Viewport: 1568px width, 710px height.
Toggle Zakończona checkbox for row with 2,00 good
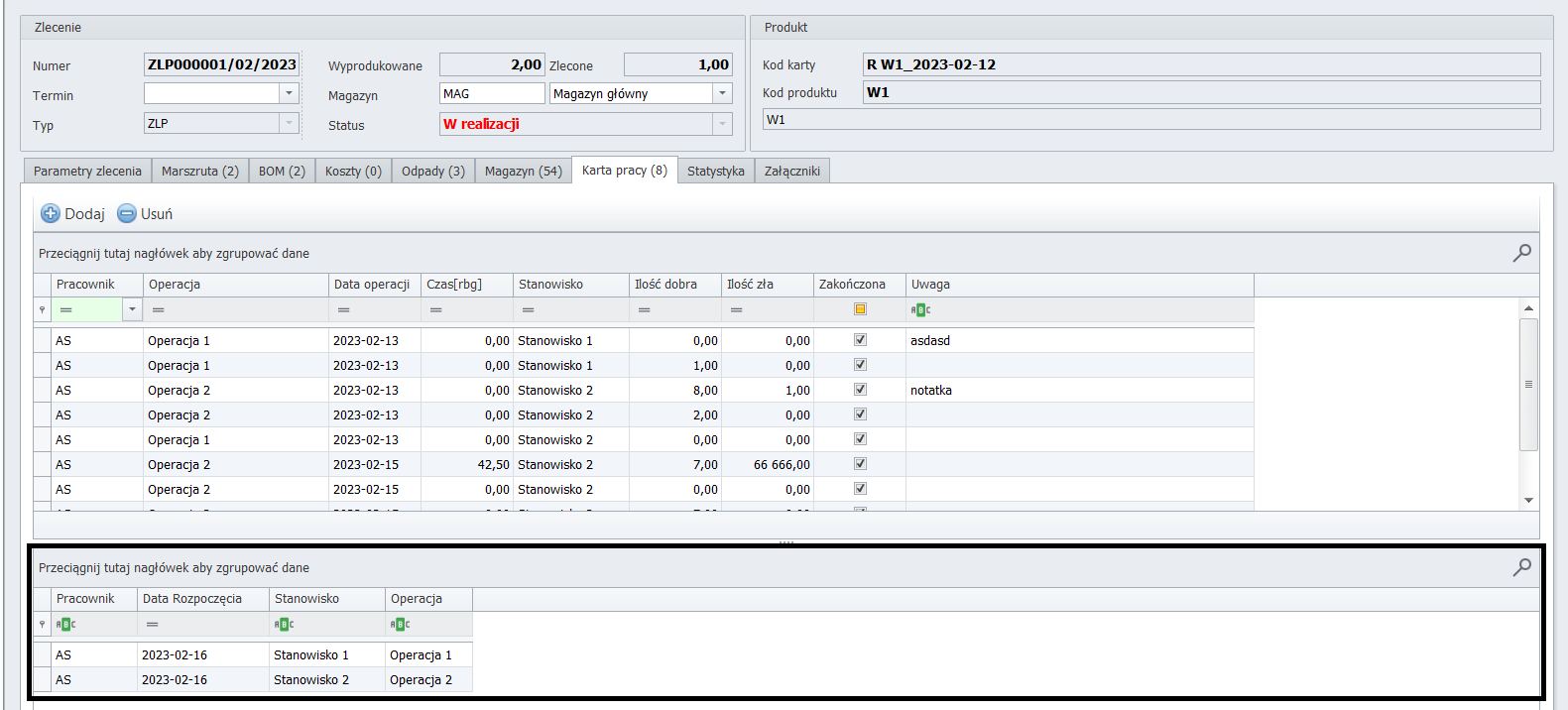(860, 414)
